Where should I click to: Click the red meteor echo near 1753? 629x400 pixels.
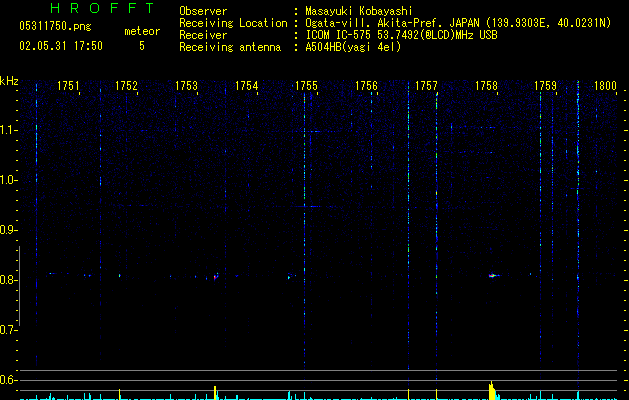tap(215, 277)
